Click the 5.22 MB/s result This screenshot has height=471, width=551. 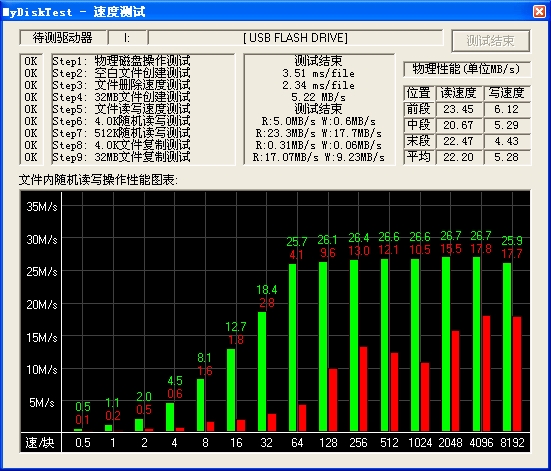(318, 97)
